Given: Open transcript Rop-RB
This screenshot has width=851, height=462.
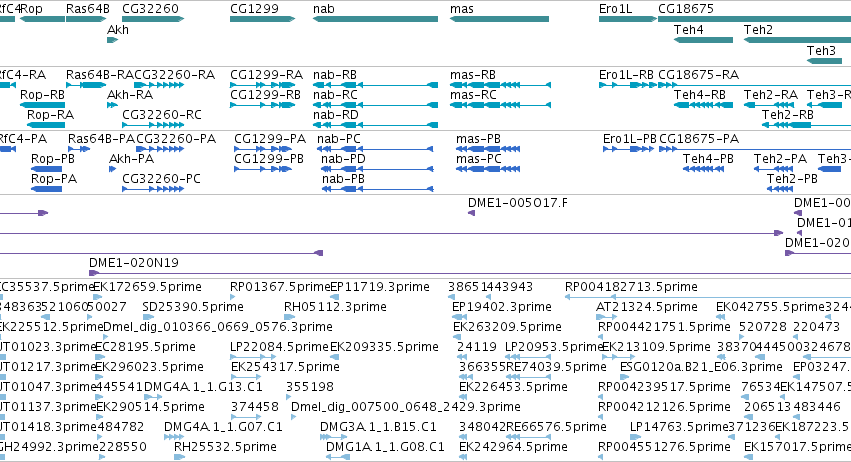Looking at the screenshot, I should point(42,105).
